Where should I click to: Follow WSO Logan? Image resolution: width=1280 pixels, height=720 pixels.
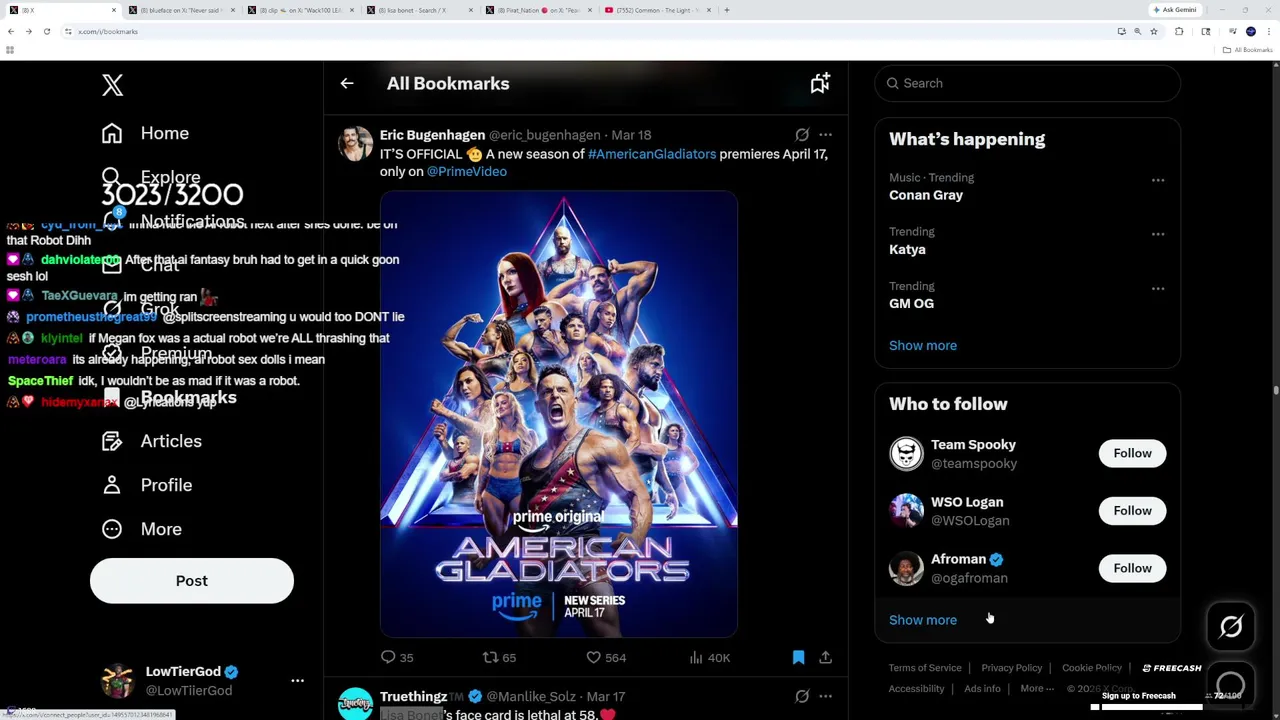(1132, 511)
